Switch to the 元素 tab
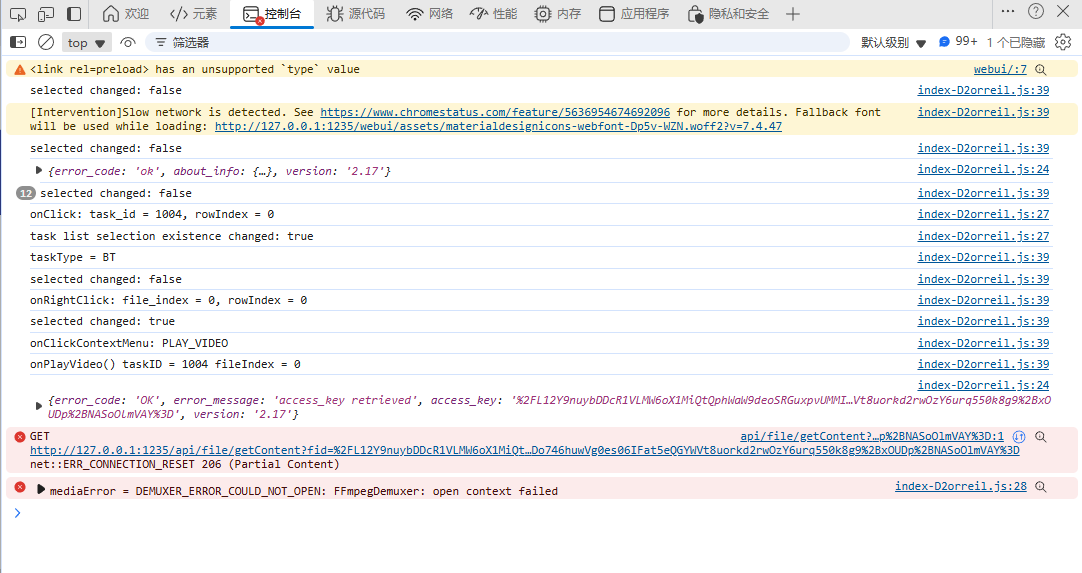The width and height of the screenshot is (1082, 573). coord(193,14)
